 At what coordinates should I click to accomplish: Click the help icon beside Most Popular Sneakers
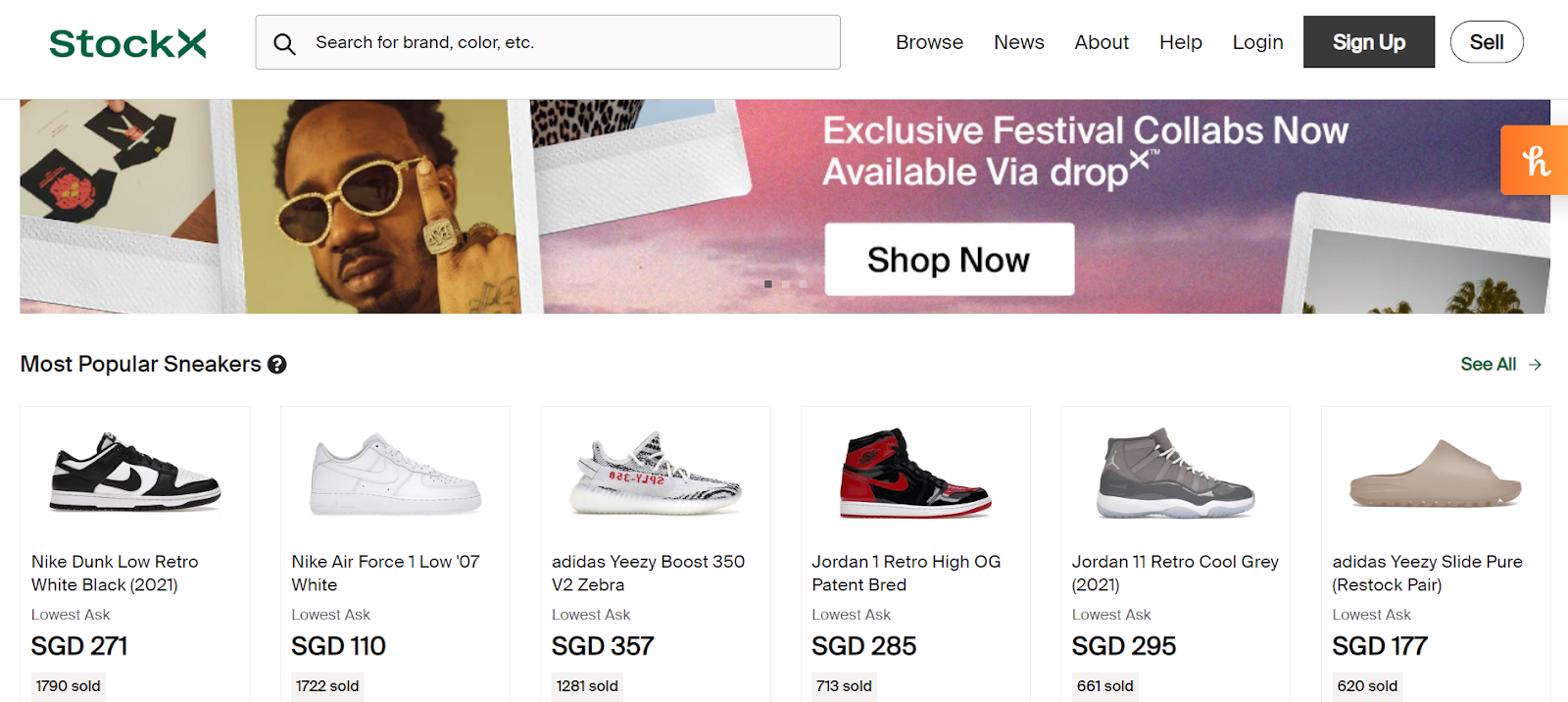click(277, 365)
